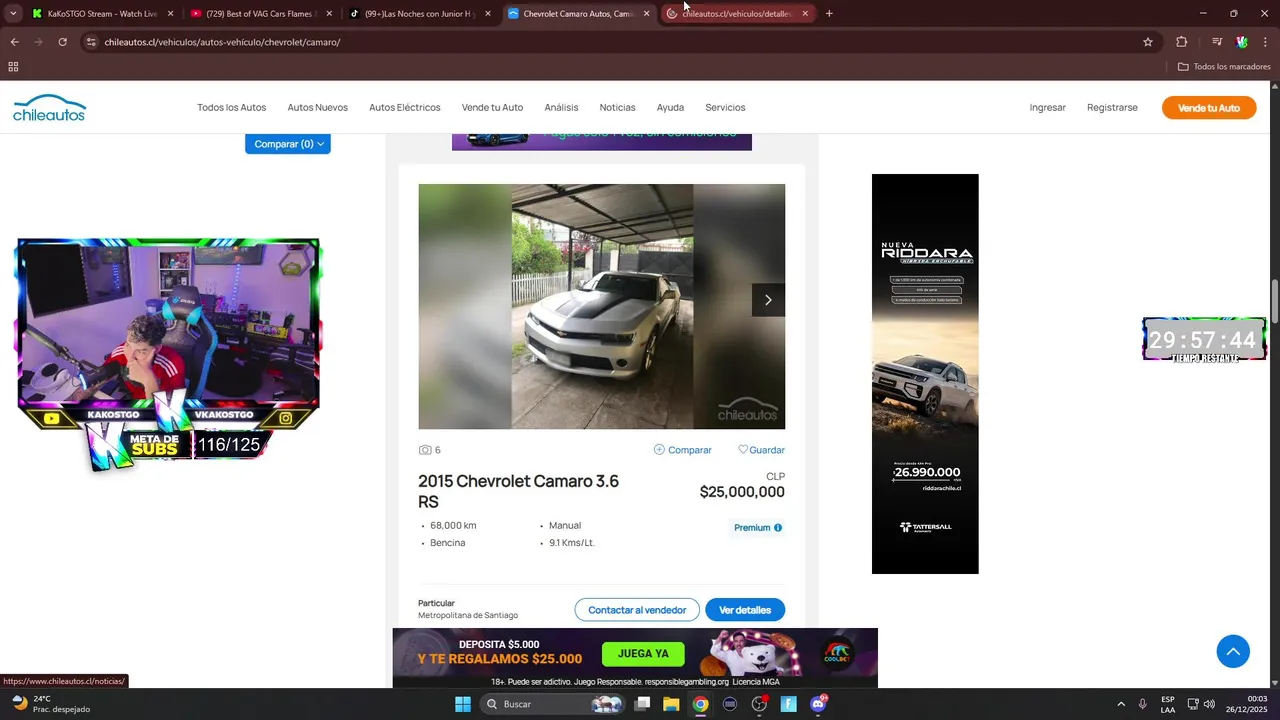Click the Premium info icon
Viewport: 1280px width, 720px height.
[778, 528]
